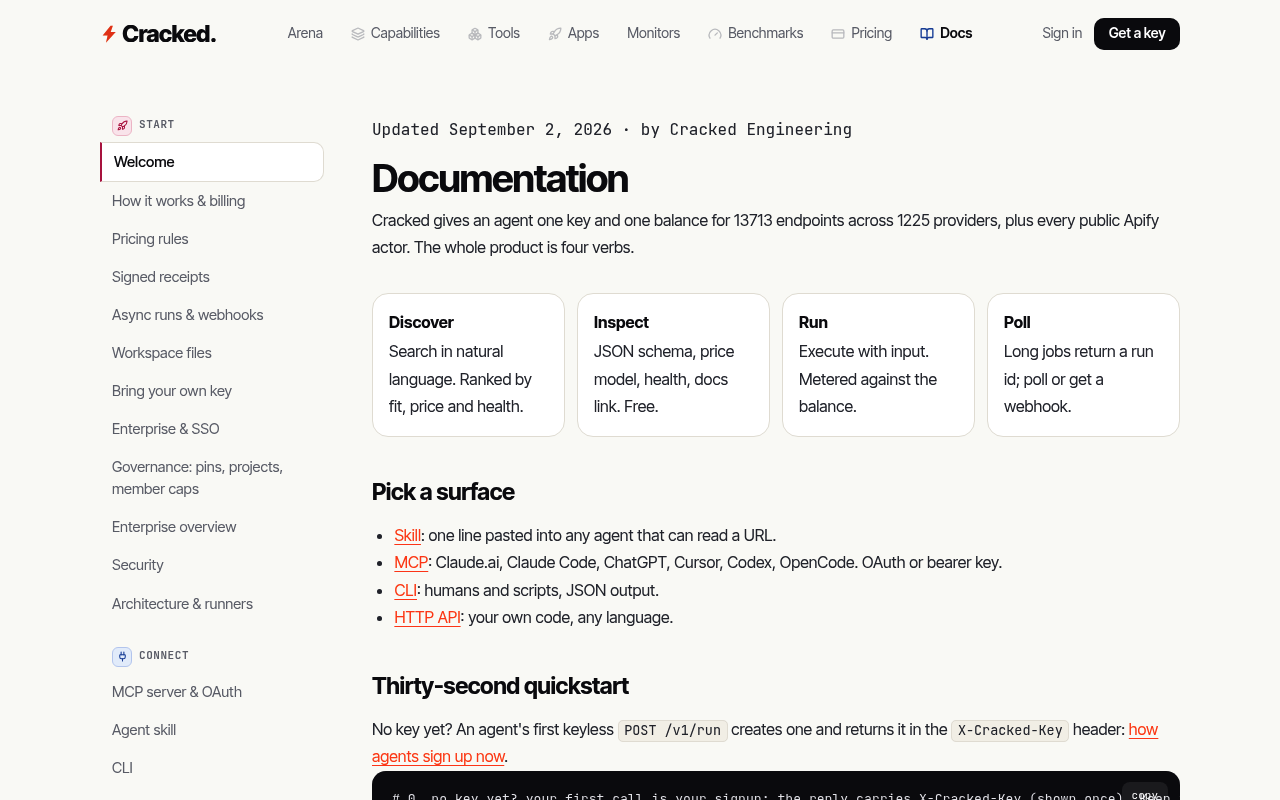The image size is (1280, 800).
Task: Open the Monitors nav item
Action: [653, 33]
